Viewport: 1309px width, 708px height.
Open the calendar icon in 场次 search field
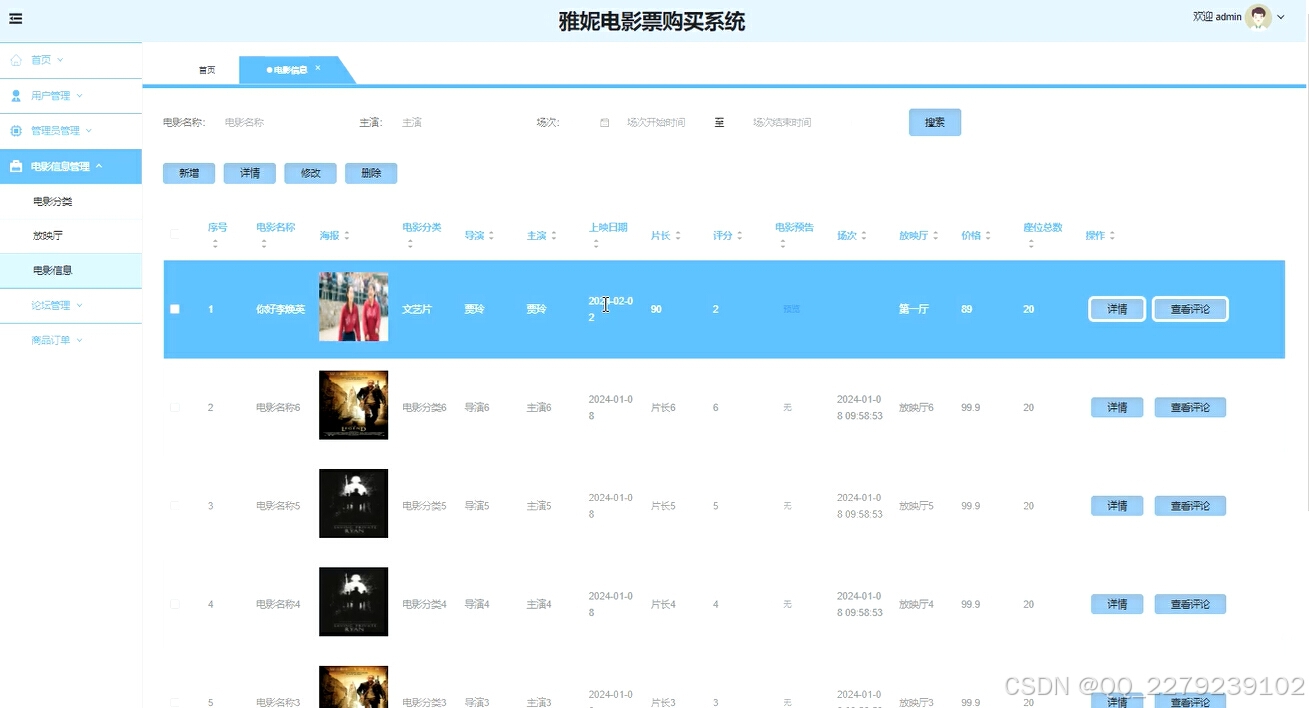(x=604, y=122)
